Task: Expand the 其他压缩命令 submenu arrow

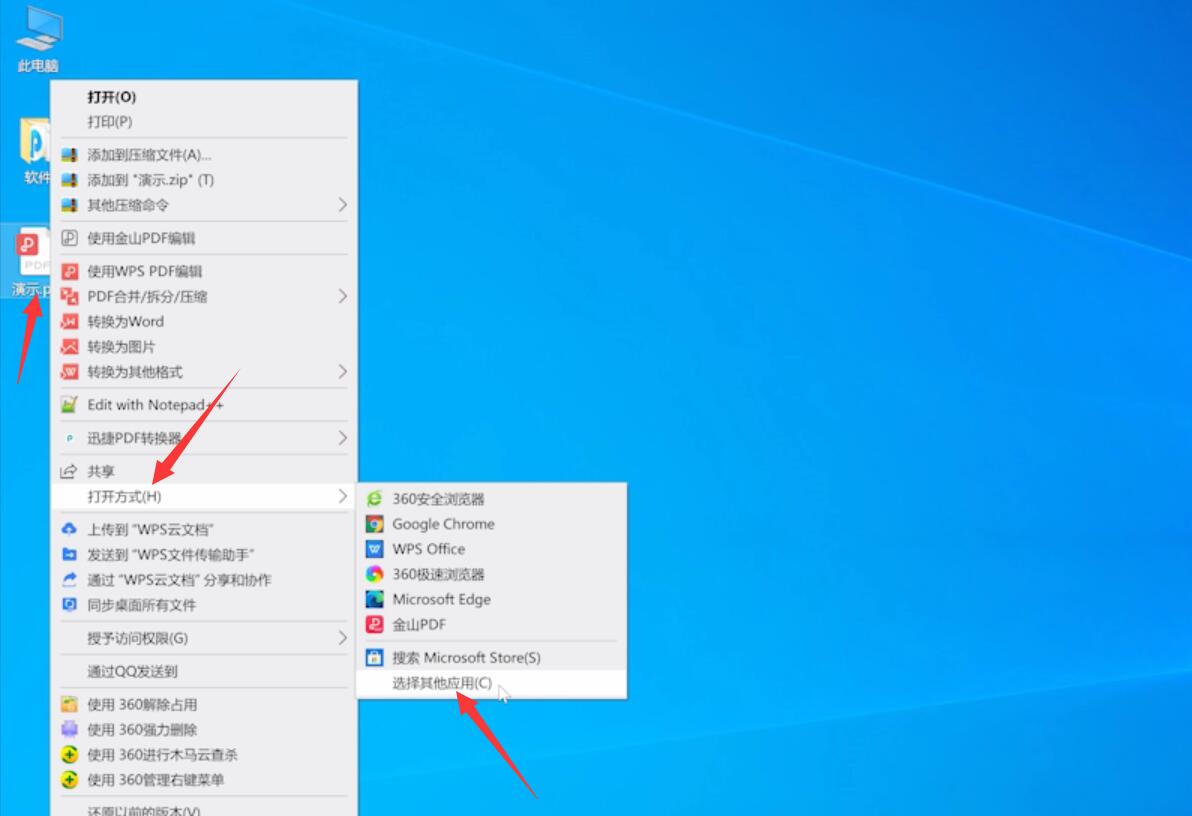Action: 342,205
